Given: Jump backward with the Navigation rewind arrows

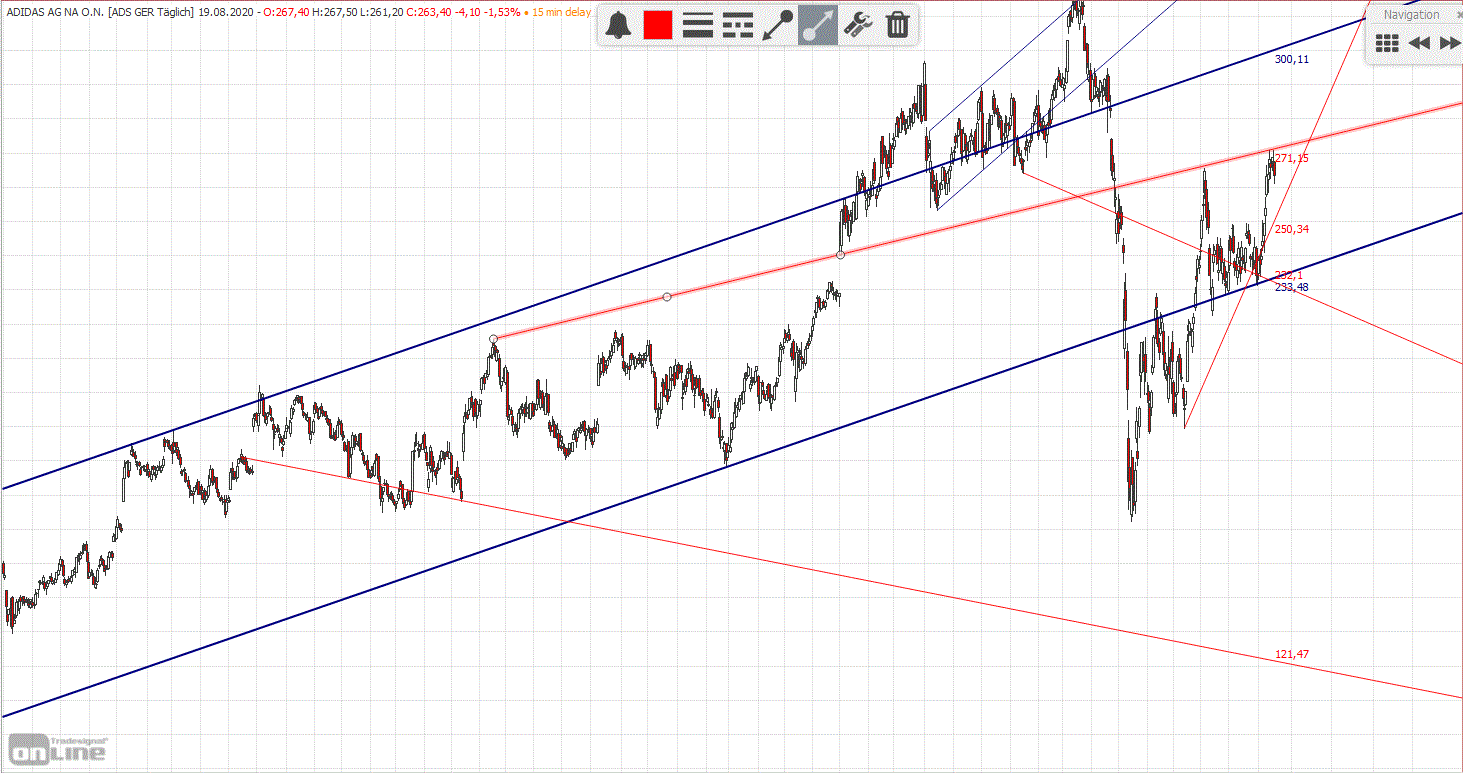Looking at the screenshot, I should click(x=1418, y=43).
